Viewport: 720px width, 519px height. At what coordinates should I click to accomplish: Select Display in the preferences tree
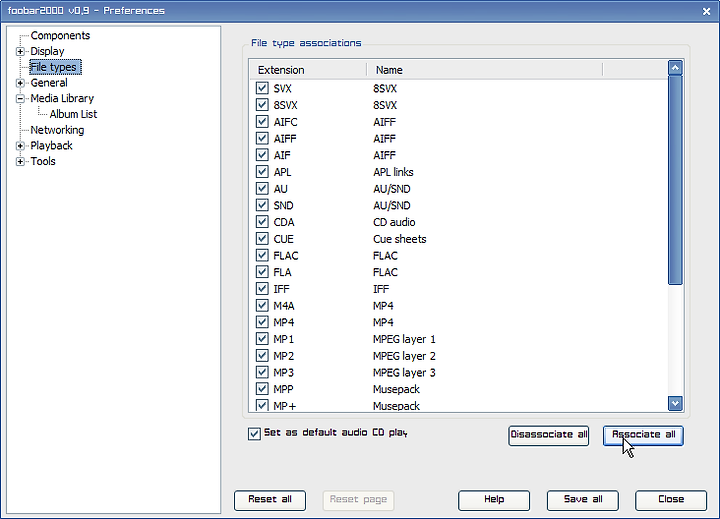[47, 51]
